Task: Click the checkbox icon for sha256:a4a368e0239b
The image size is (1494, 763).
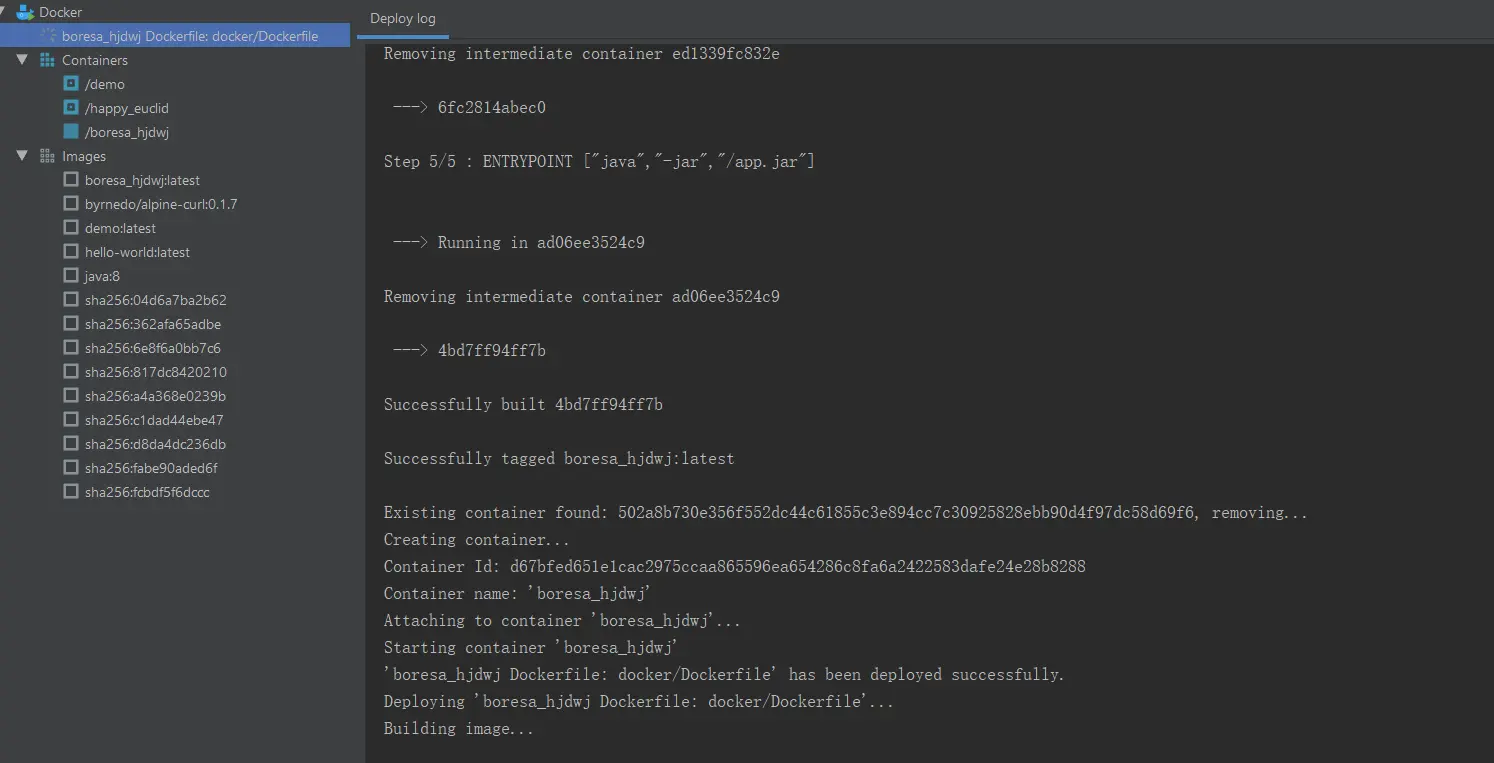Action: click(71, 396)
